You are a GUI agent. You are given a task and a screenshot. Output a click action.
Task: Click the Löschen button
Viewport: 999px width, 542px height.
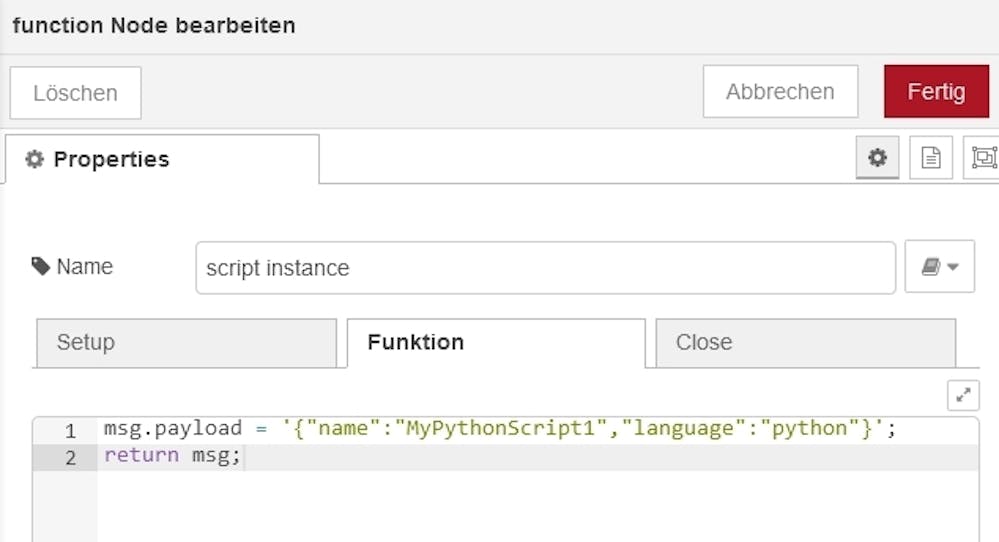click(x=75, y=93)
